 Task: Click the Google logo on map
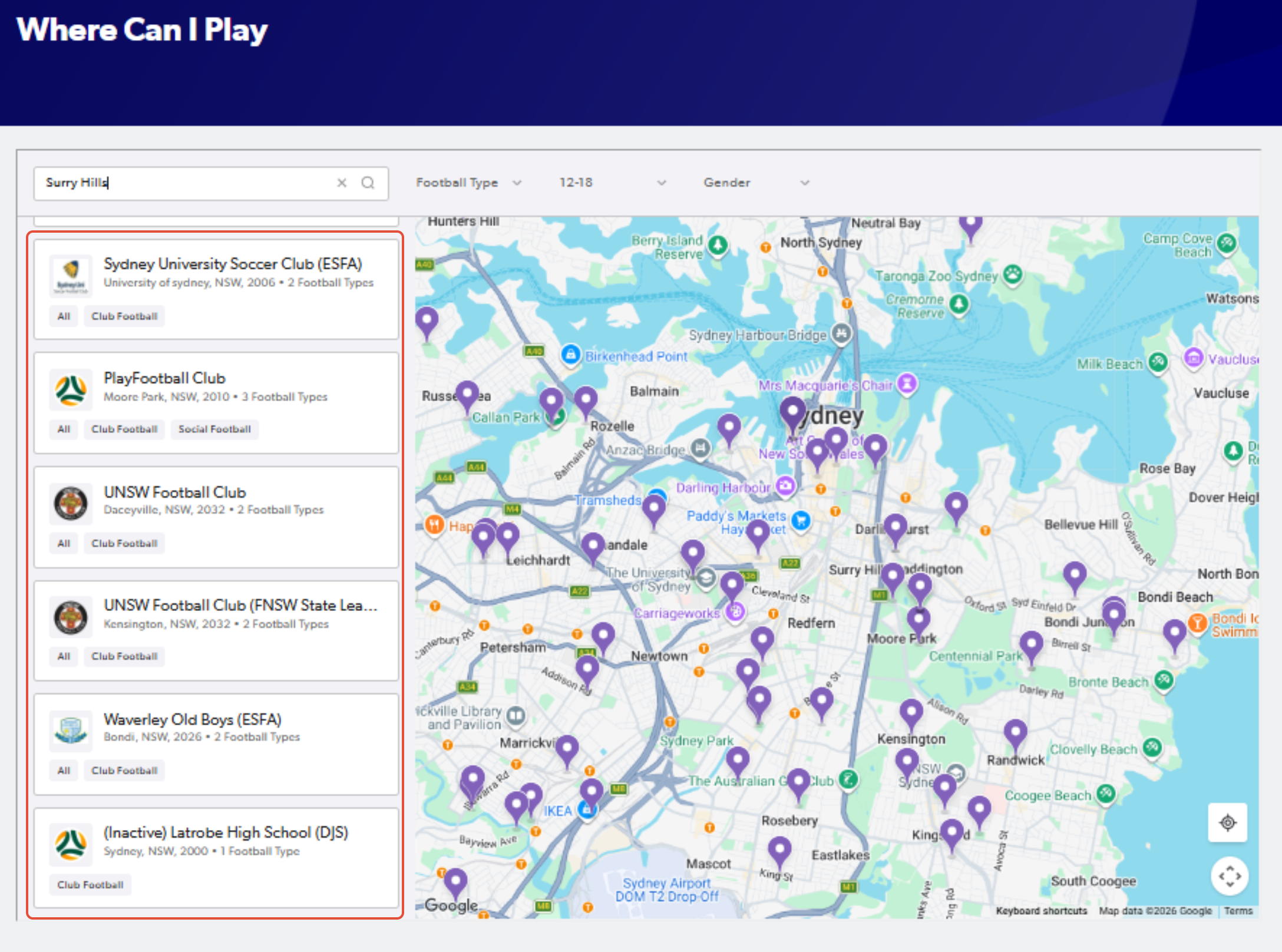point(451,905)
